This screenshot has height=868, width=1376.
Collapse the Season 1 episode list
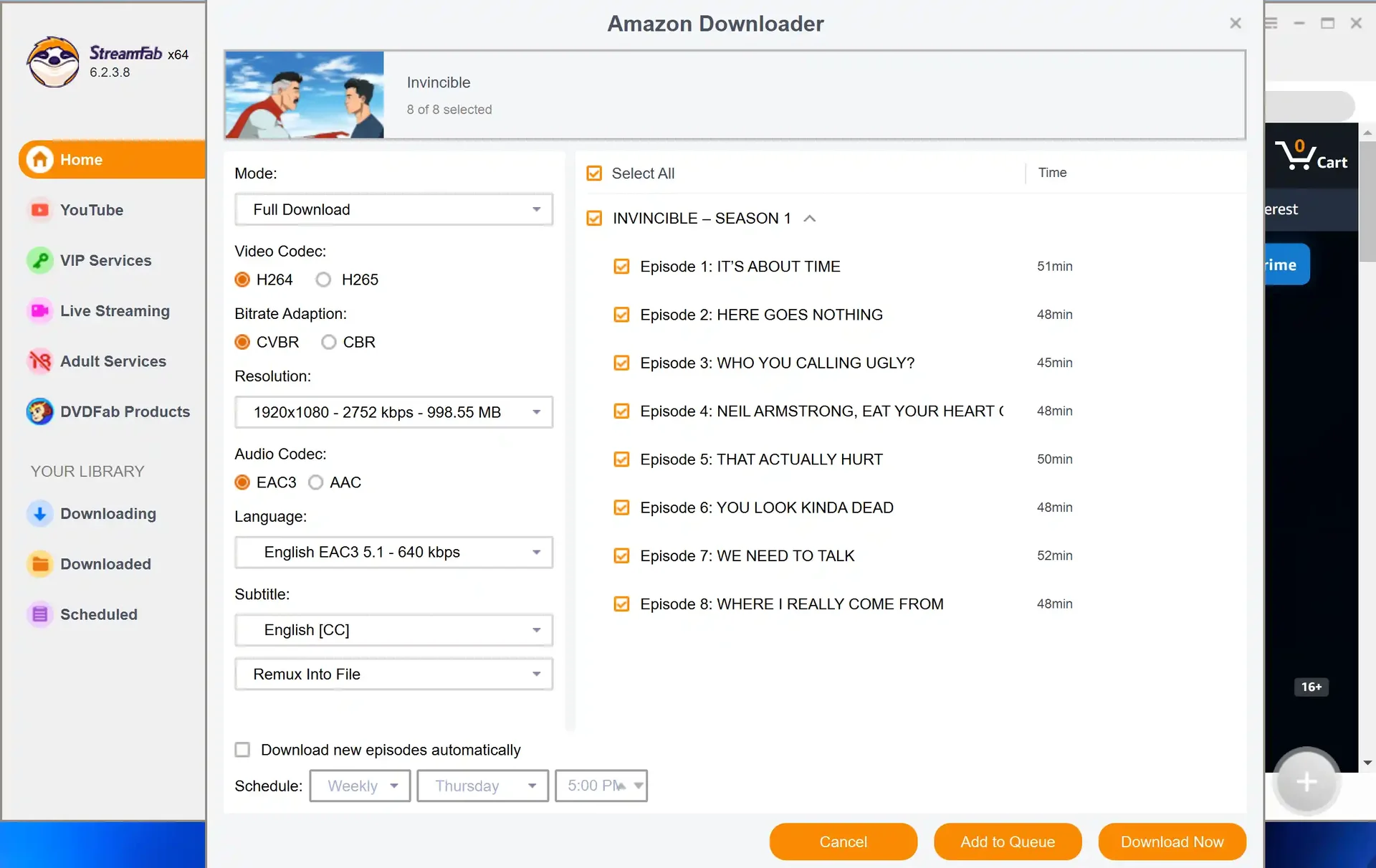(810, 219)
